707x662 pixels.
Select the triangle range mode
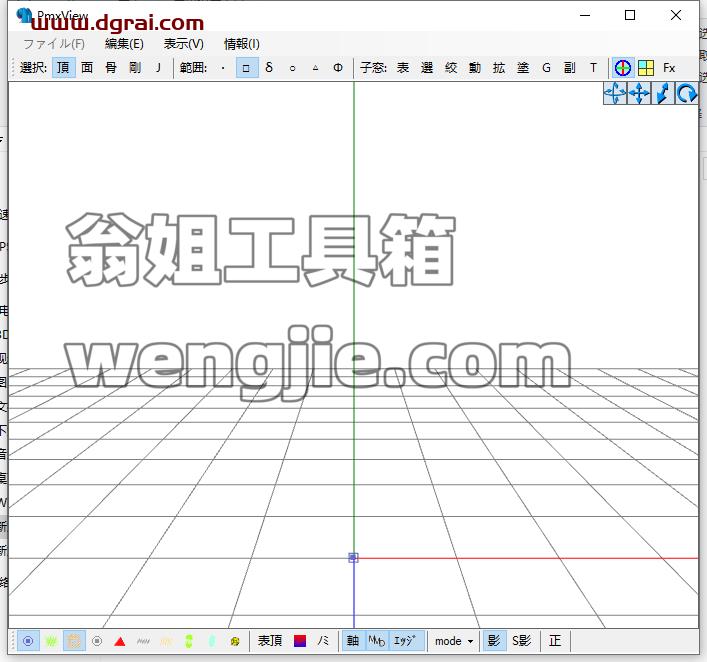click(316, 68)
